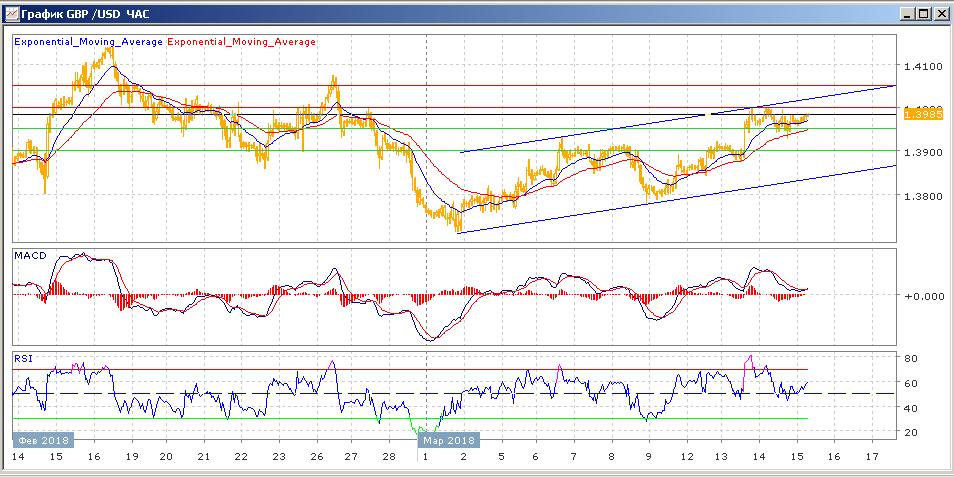Click the 1.4100 price axis label
The width and height of the screenshot is (954, 477).
[921, 67]
